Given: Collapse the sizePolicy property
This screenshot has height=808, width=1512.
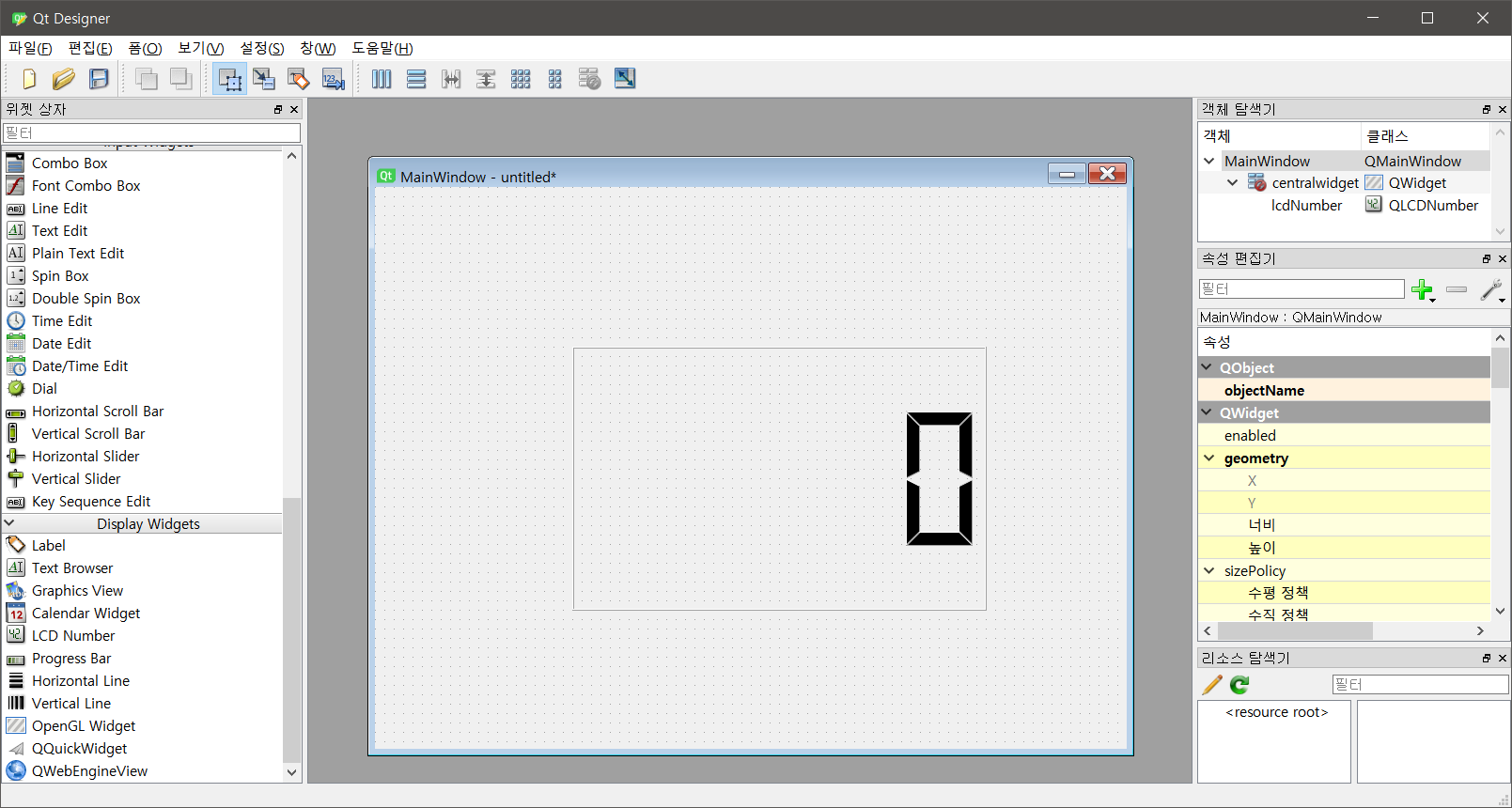Looking at the screenshot, I should click(1209, 570).
